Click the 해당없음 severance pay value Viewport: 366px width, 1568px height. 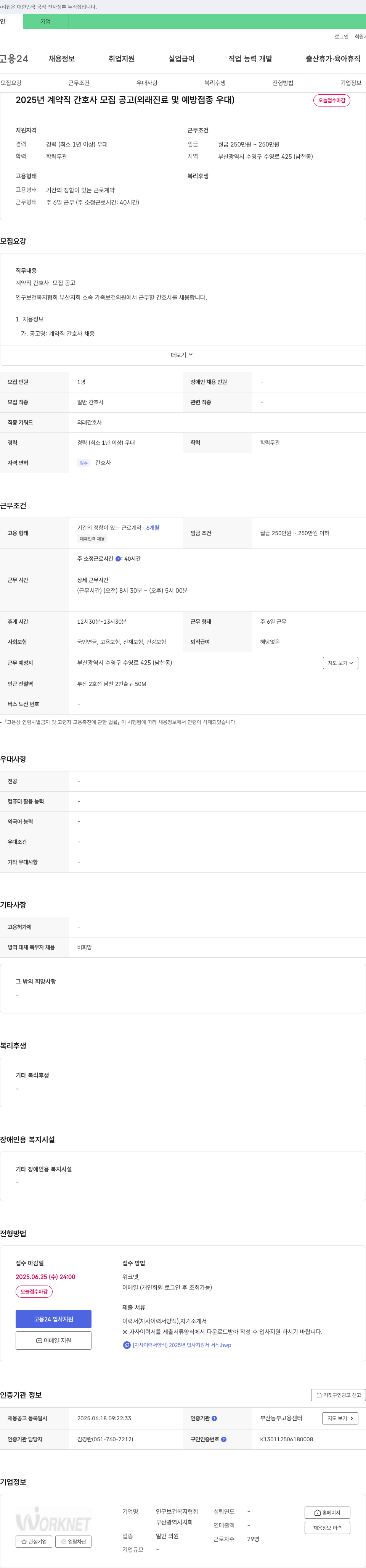coord(270,642)
